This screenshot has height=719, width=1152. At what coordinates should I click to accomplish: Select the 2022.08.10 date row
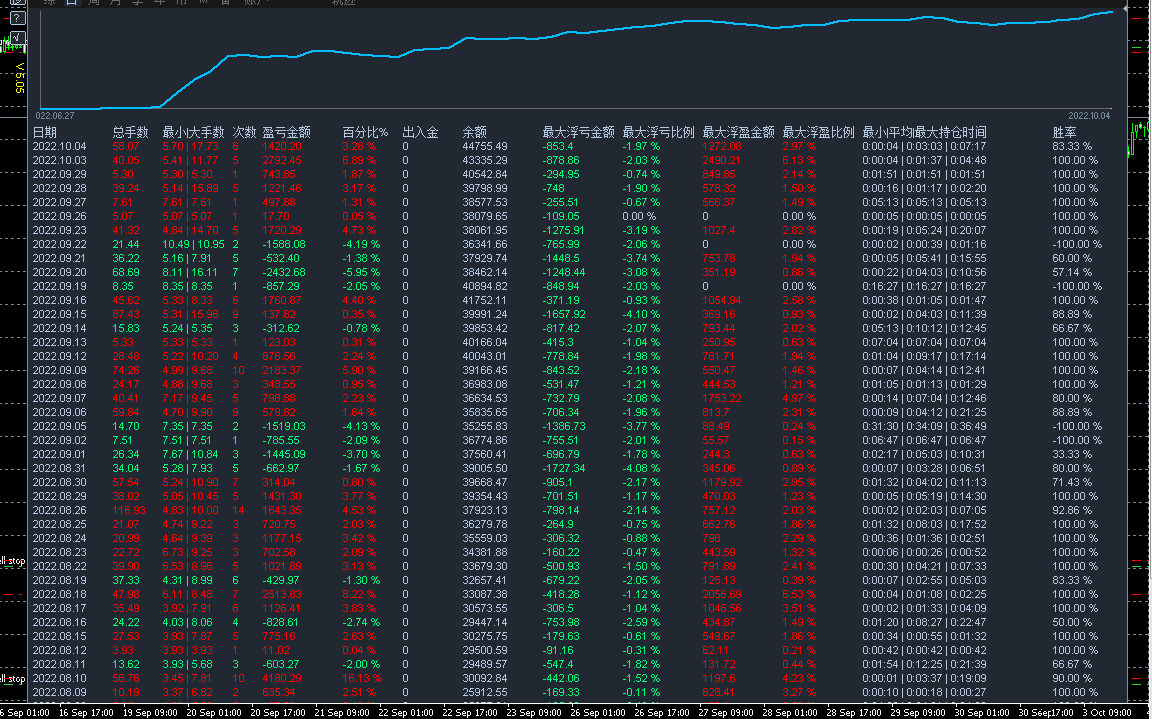coord(576,678)
